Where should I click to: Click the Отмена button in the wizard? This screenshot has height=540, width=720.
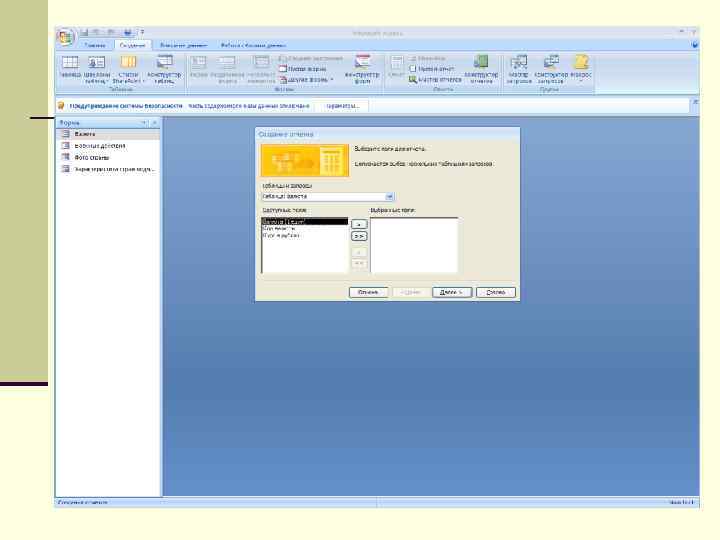click(x=368, y=292)
